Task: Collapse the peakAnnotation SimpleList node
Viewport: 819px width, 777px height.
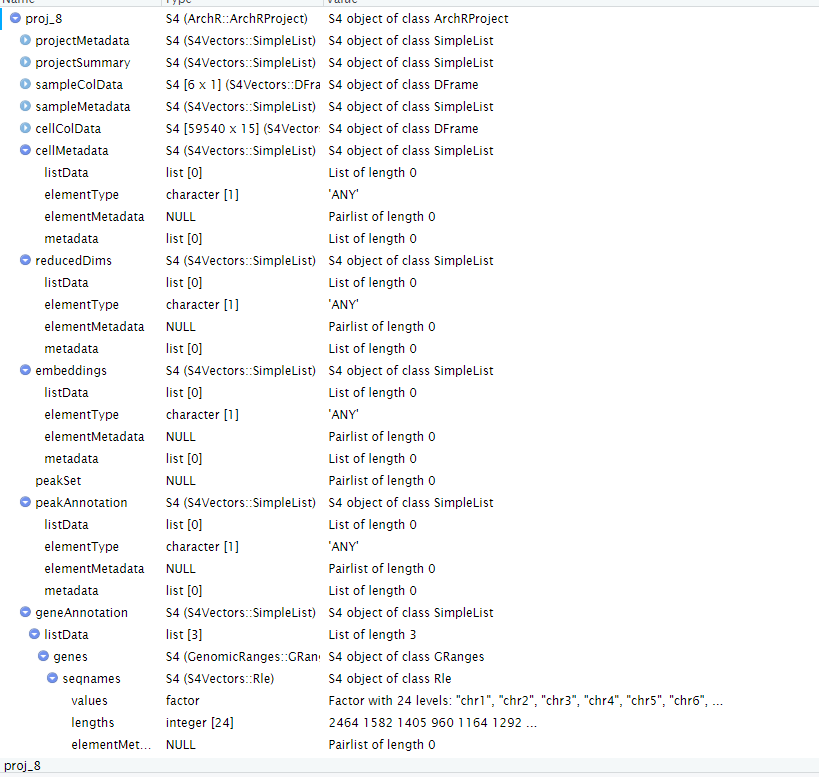Action: (25, 502)
